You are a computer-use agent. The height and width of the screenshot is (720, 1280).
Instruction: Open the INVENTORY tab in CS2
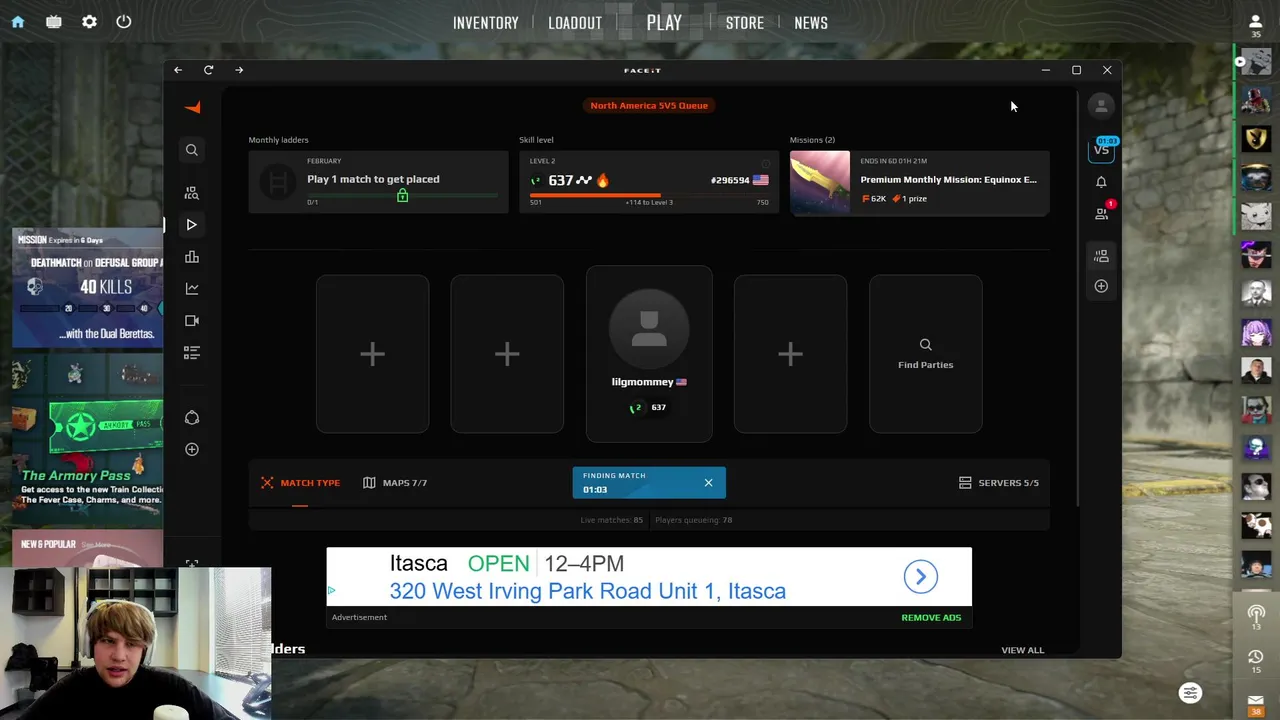(x=486, y=23)
